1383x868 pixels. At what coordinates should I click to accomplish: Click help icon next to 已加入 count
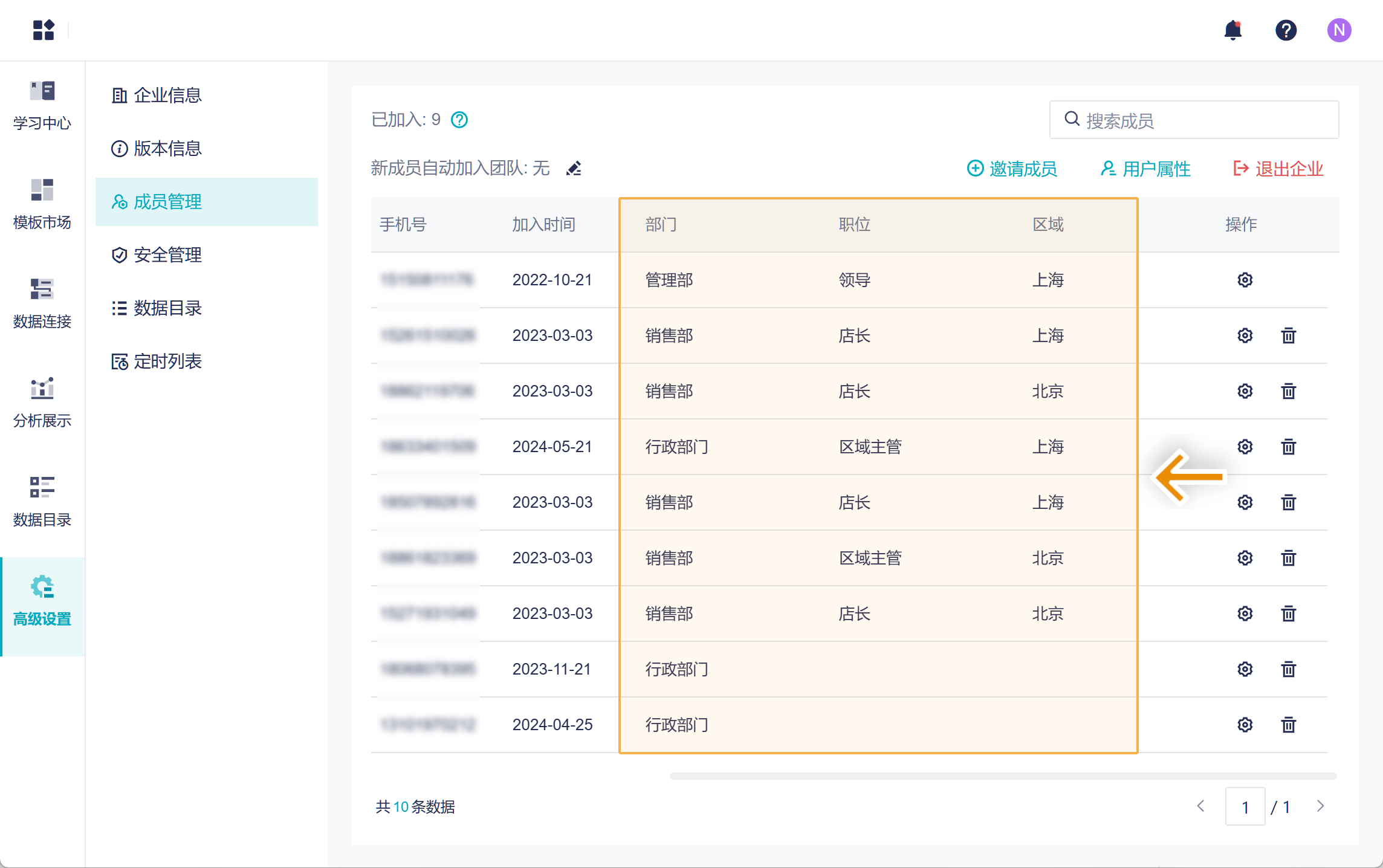459,120
